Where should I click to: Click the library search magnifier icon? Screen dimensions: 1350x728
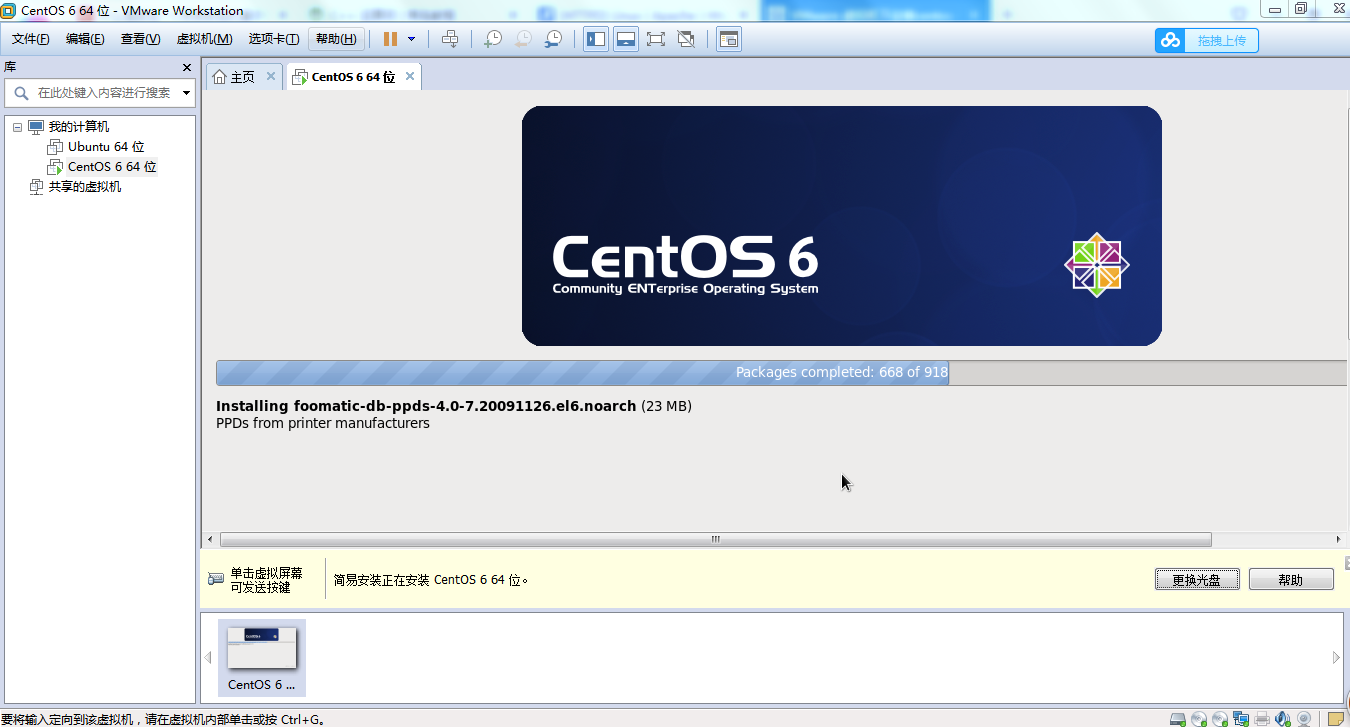click(21, 93)
